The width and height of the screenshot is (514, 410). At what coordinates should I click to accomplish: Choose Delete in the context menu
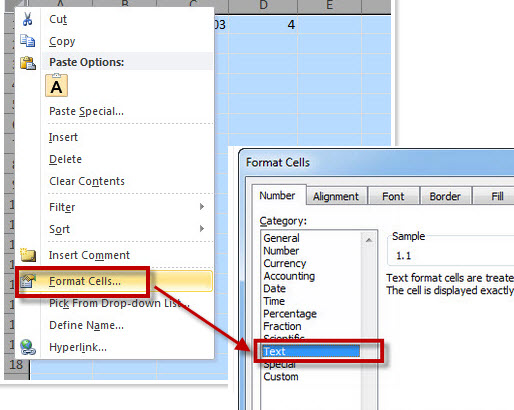click(65, 159)
